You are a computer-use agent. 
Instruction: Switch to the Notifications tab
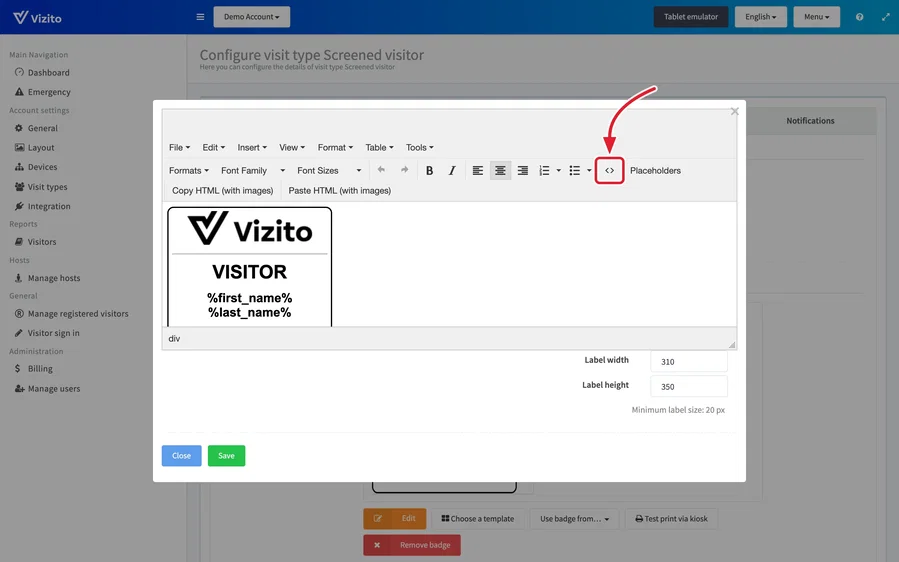[810, 120]
